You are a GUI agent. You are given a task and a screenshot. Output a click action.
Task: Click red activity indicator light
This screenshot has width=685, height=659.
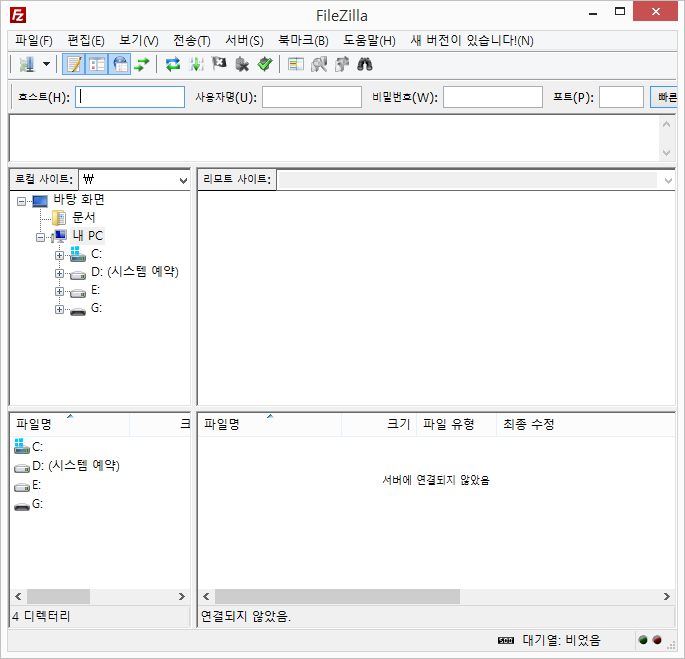(x=657, y=640)
